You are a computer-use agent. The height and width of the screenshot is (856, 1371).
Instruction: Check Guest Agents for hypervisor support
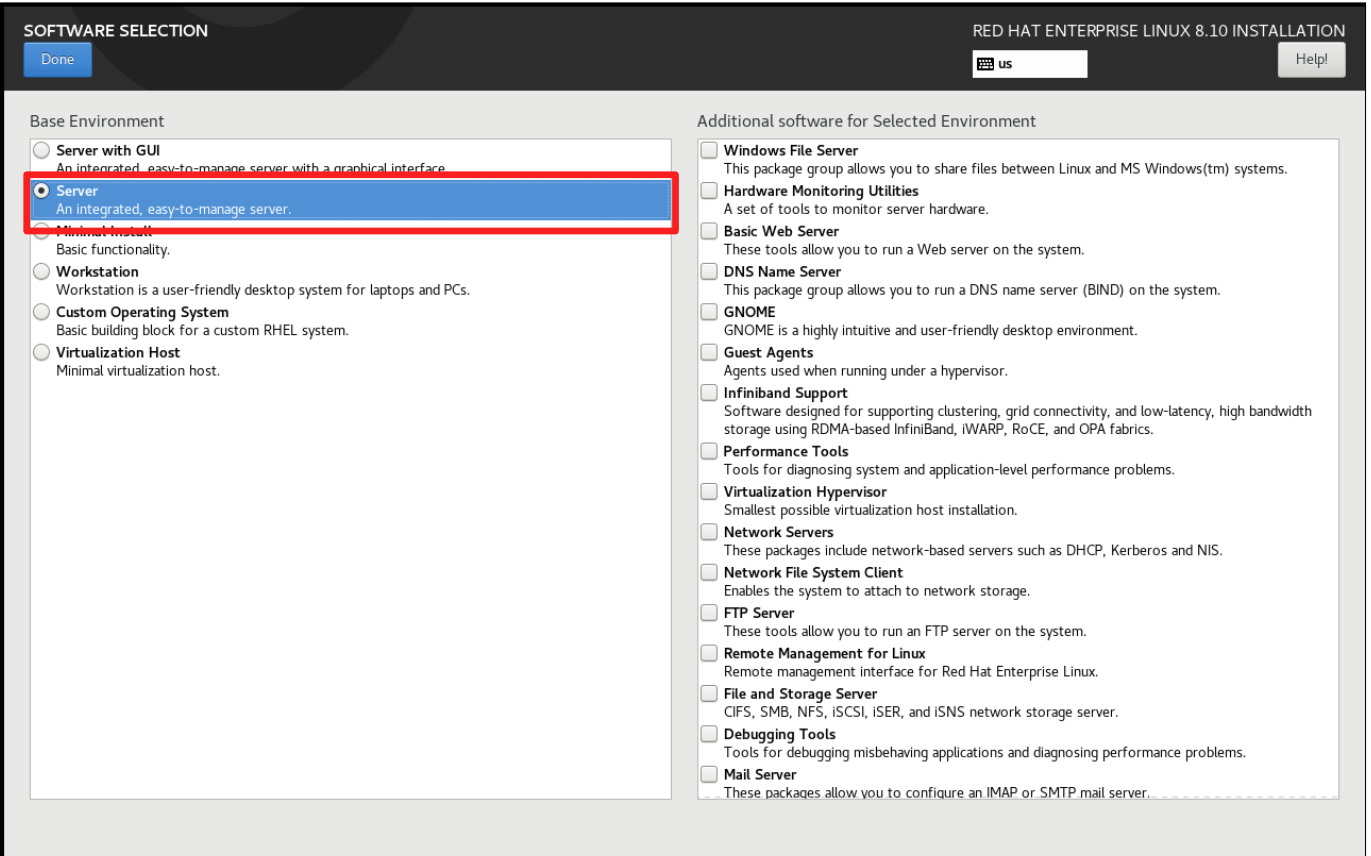[x=709, y=351]
